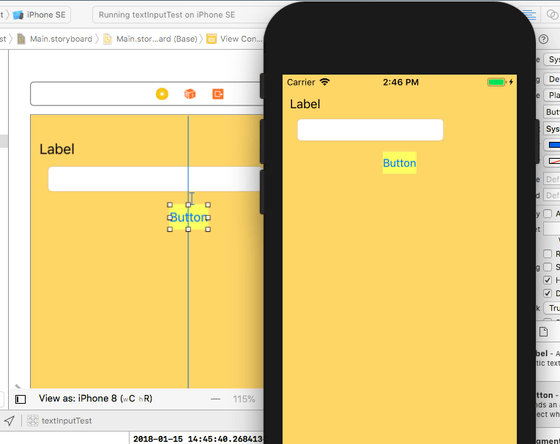This screenshot has height=444, width=560.
Task: Show the assistant editor overlapping circles icon
Action: coord(553,15)
